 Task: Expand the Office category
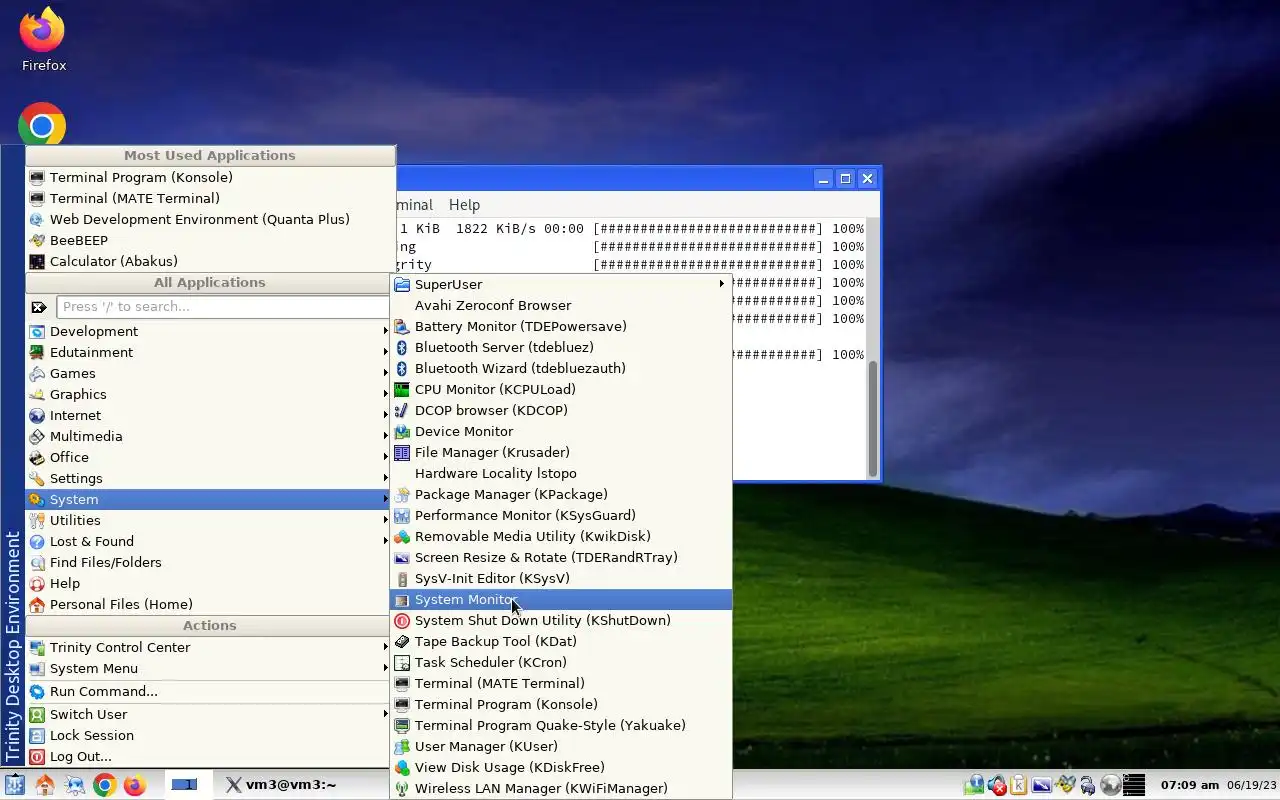(210, 457)
